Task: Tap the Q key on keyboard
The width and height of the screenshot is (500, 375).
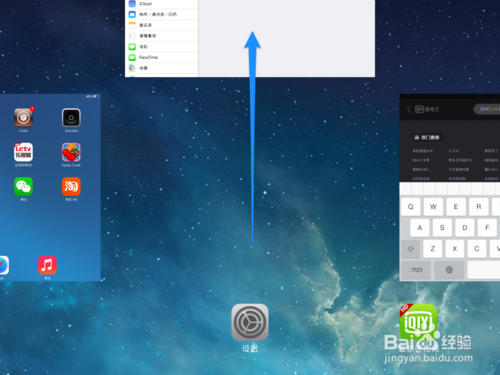Action: (411, 207)
